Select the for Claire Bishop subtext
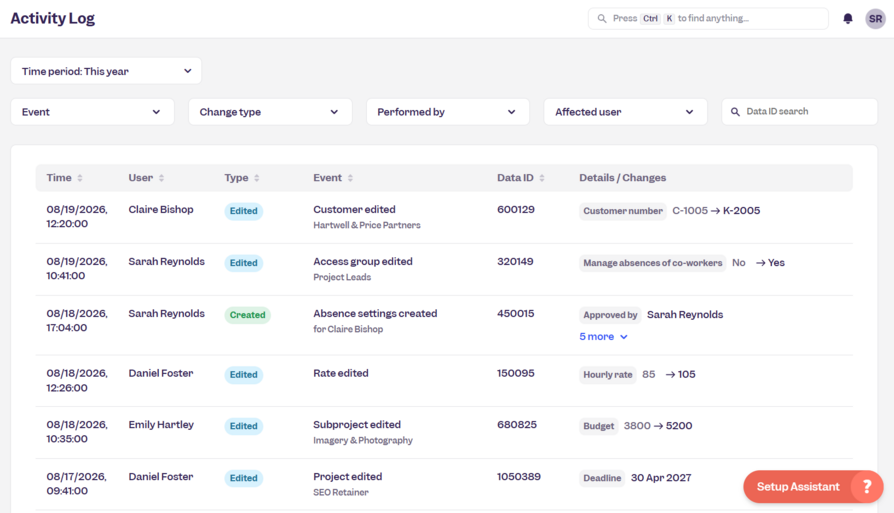 (x=348, y=329)
